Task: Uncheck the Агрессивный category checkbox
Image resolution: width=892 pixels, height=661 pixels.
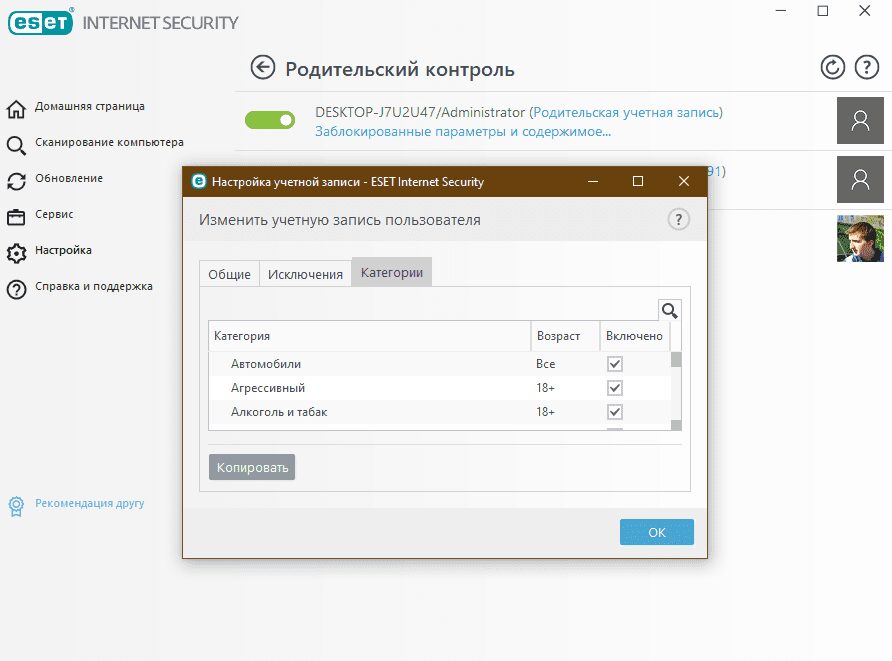Action: pyautogui.click(x=615, y=388)
